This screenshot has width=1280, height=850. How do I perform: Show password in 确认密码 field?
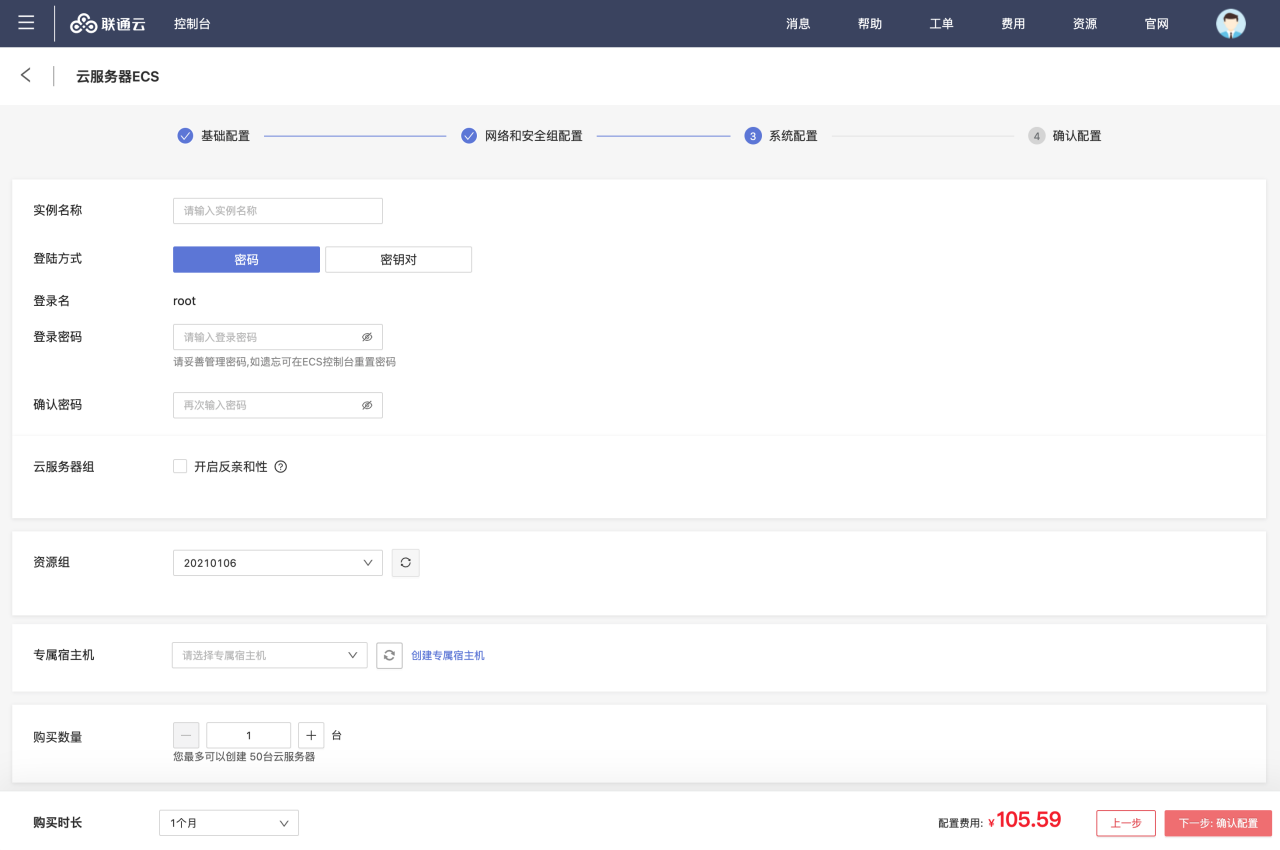click(367, 405)
